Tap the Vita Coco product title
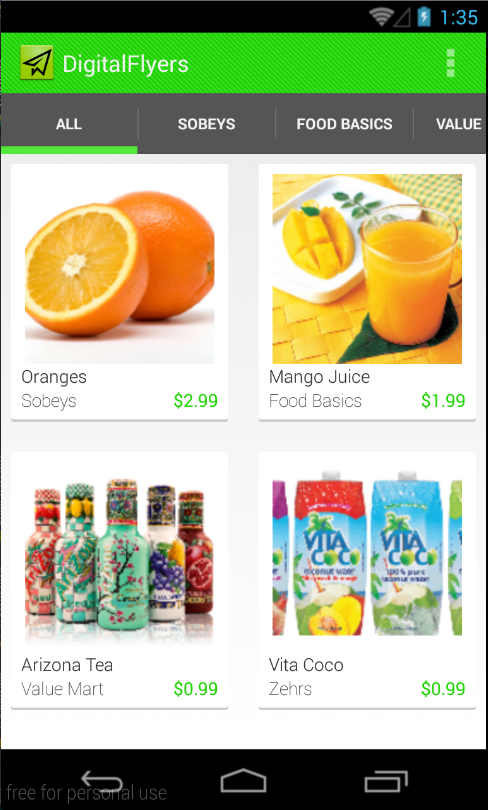This screenshot has width=488, height=810. pos(306,664)
